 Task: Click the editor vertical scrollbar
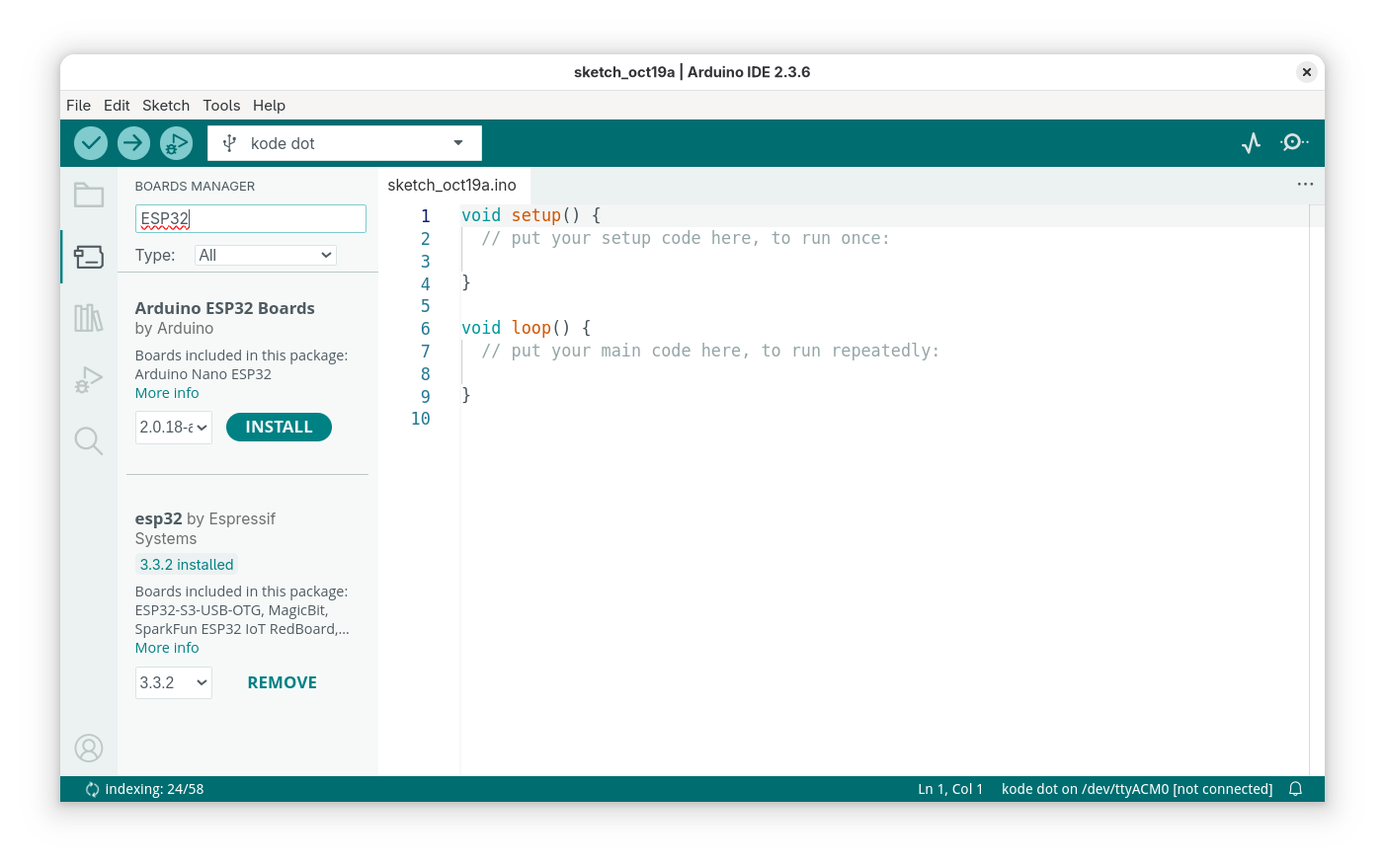(x=1317, y=490)
